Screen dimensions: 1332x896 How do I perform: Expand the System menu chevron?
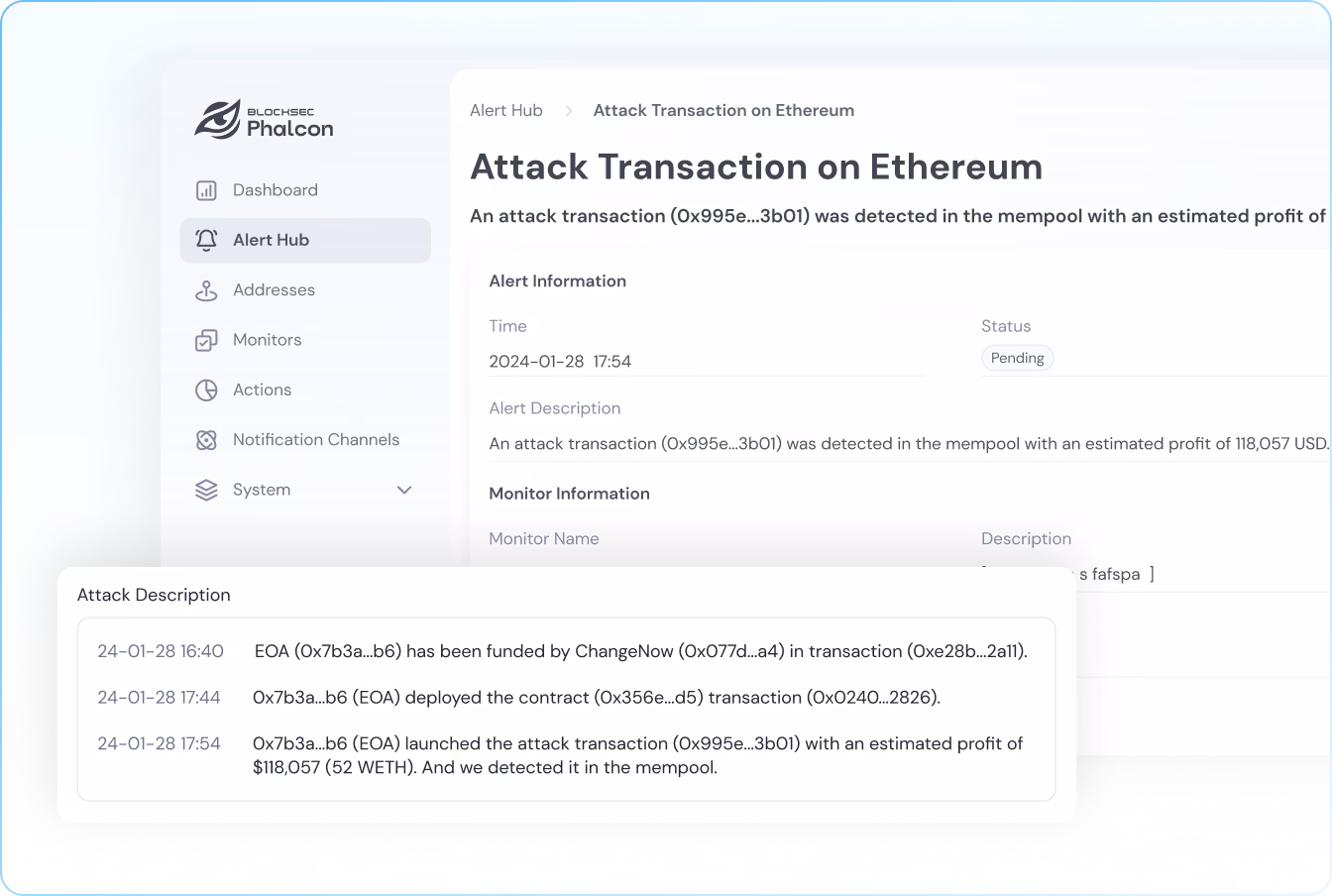pos(404,490)
